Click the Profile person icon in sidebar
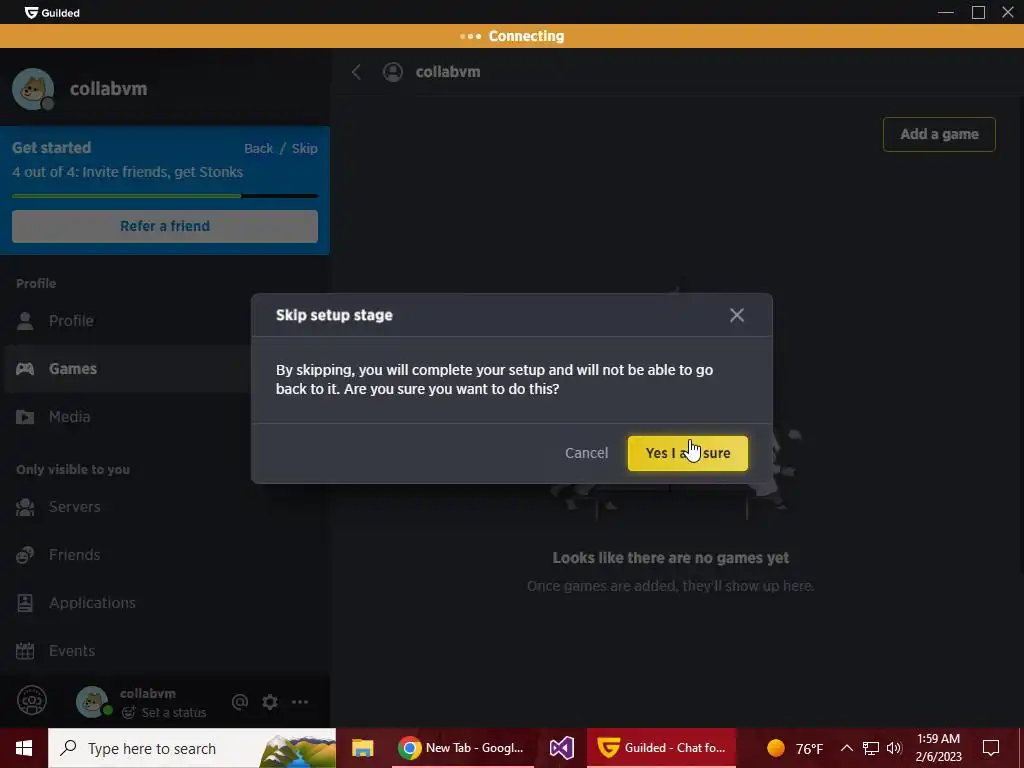Image resolution: width=1024 pixels, height=768 pixels. tap(25, 321)
